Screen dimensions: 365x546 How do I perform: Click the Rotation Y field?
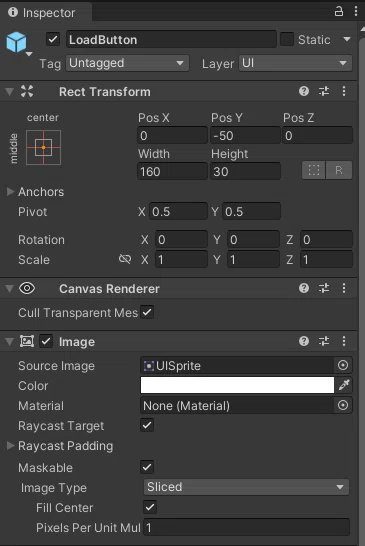pos(253,239)
